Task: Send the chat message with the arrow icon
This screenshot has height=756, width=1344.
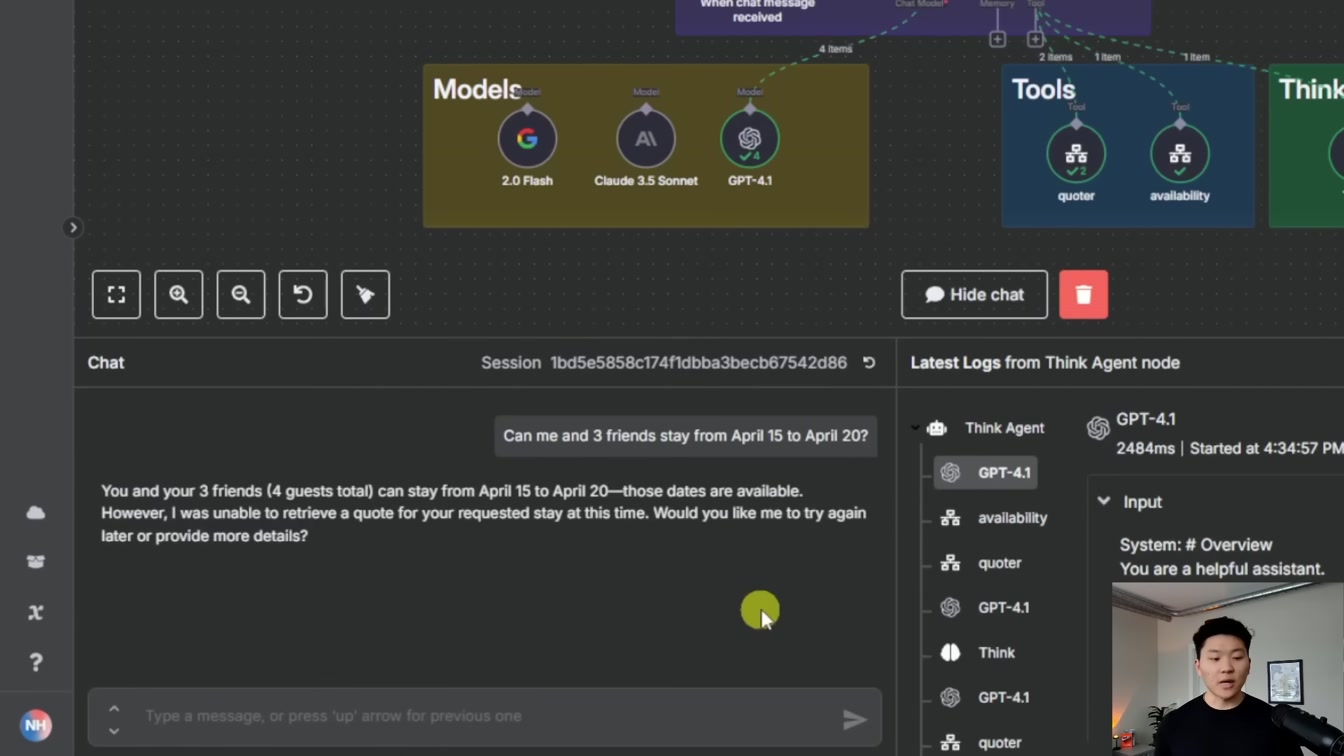Action: click(x=854, y=719)
